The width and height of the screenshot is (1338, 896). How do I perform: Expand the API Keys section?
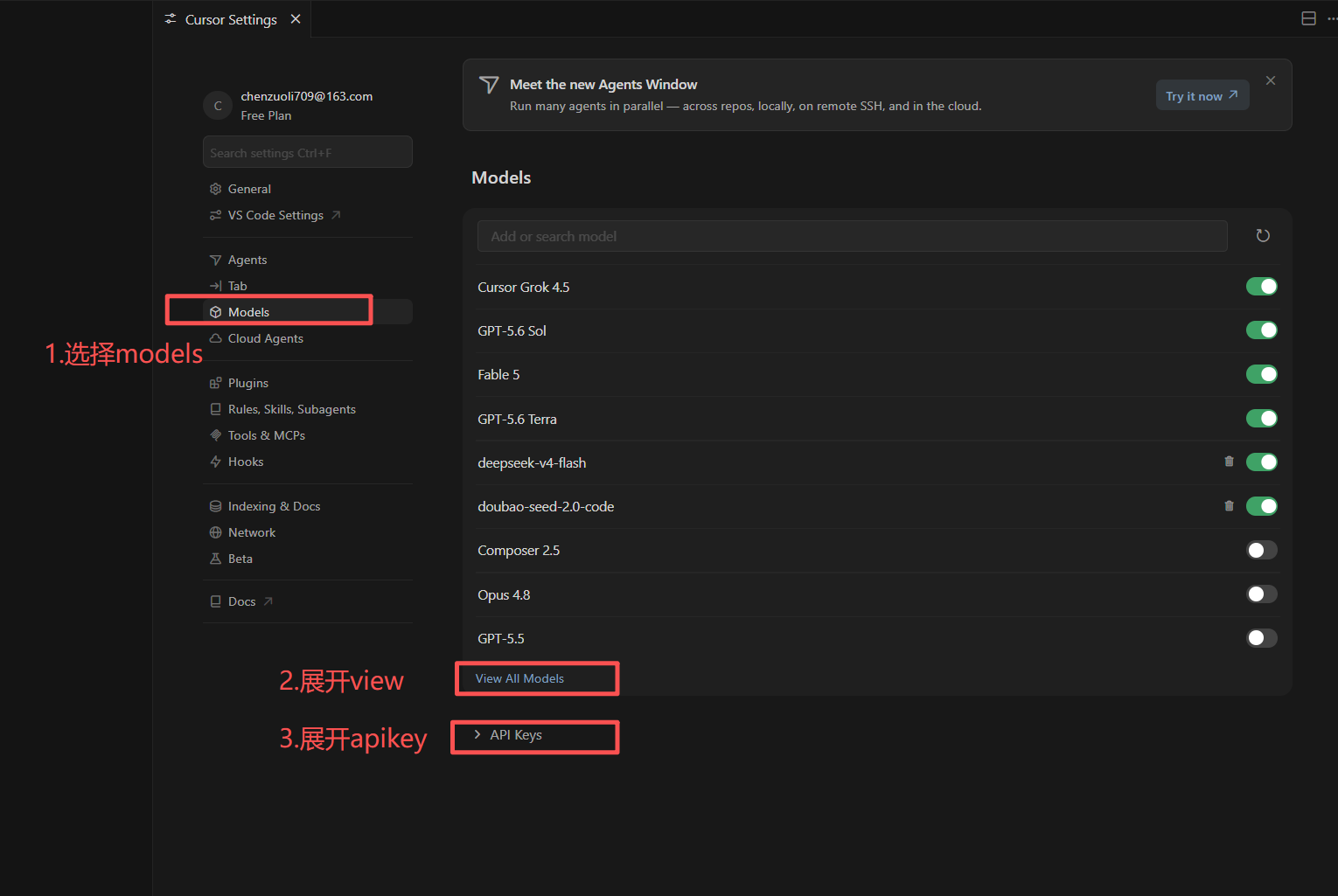point(508,735)
